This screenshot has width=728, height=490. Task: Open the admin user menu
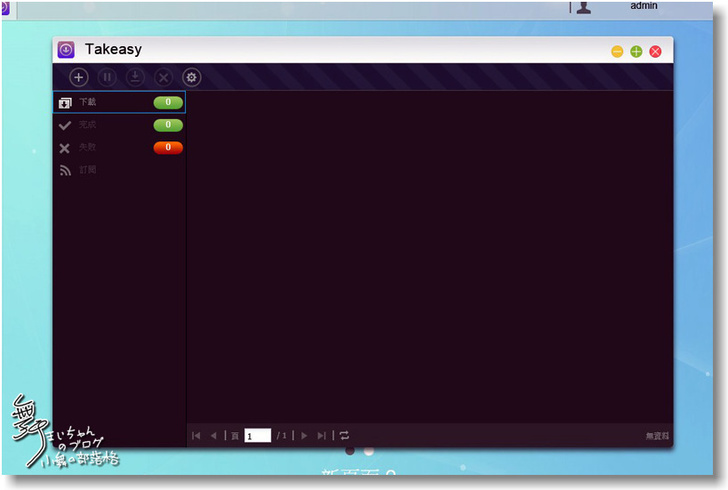pyautogui.click(x=644, y=6)
